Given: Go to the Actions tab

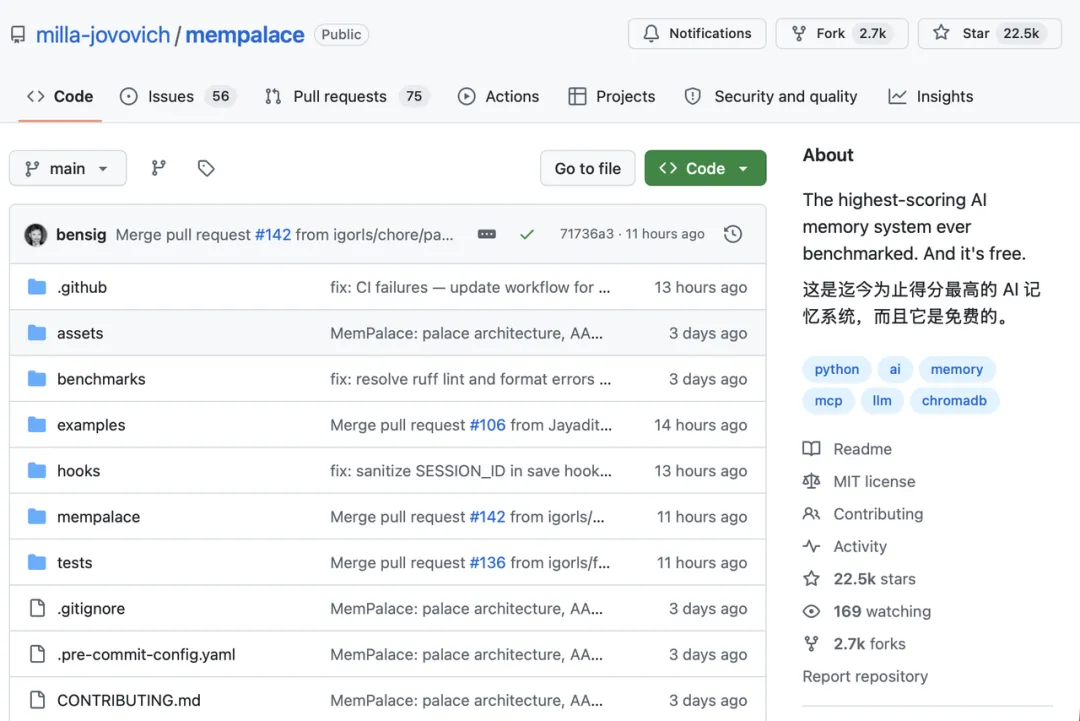Looking at the screenshot, I should (x=498, y=96).
